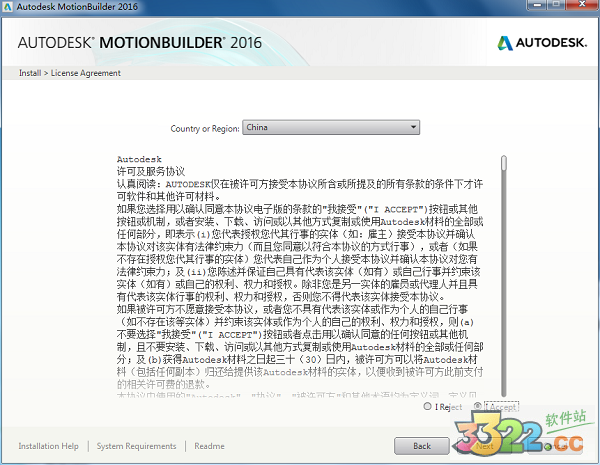The image size is (600, 465).
Task: Close the MotionBuilder installer window
Action: (x=581, y=5)
